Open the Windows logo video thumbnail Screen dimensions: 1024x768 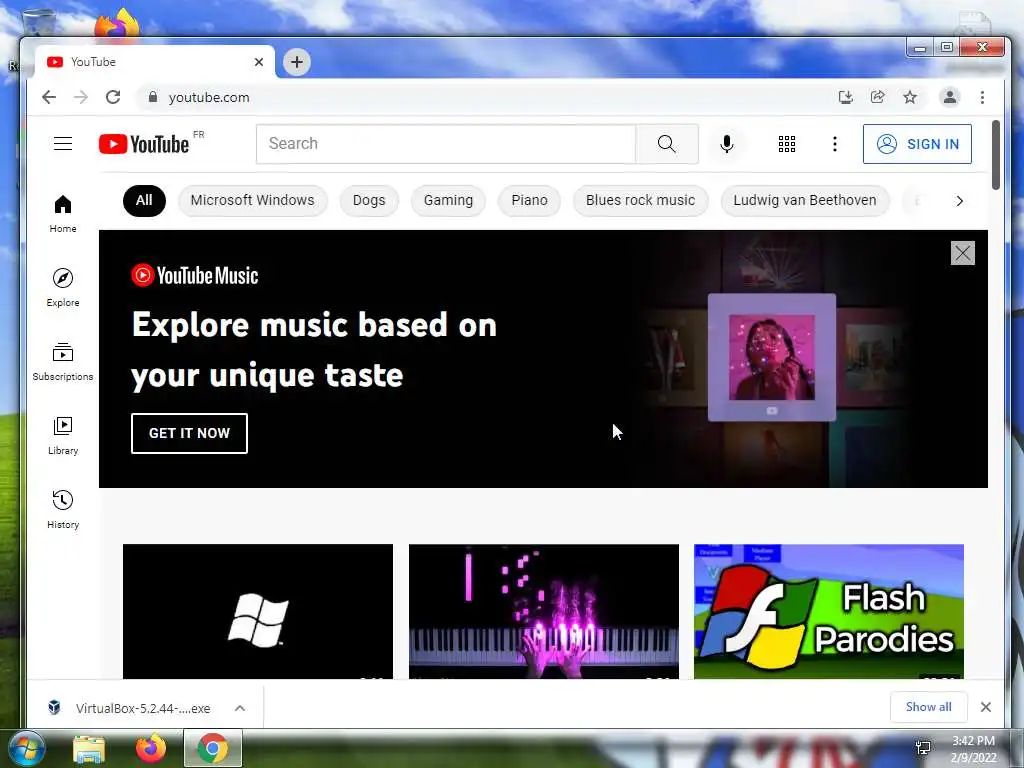pyautogui.click(x=258, y=612)
